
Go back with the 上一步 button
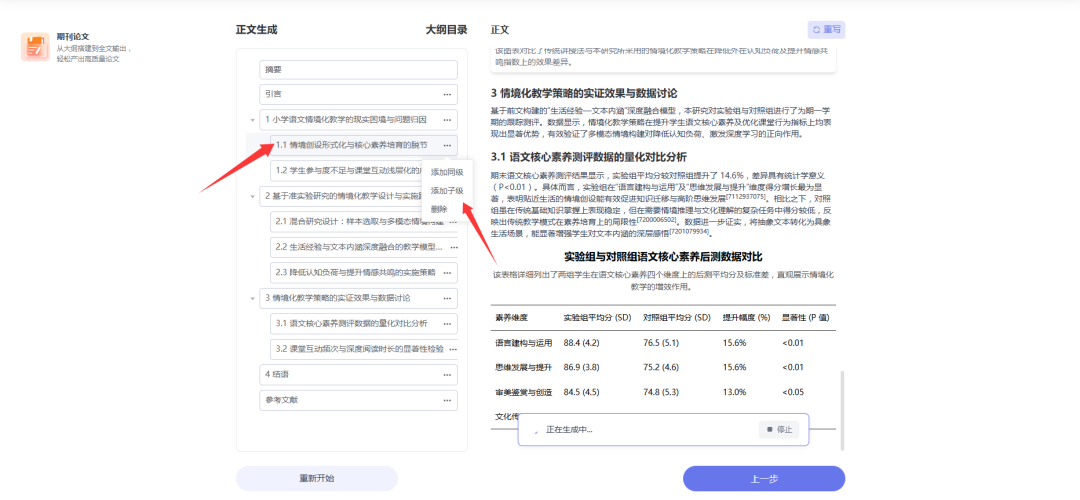click(764, 479)
